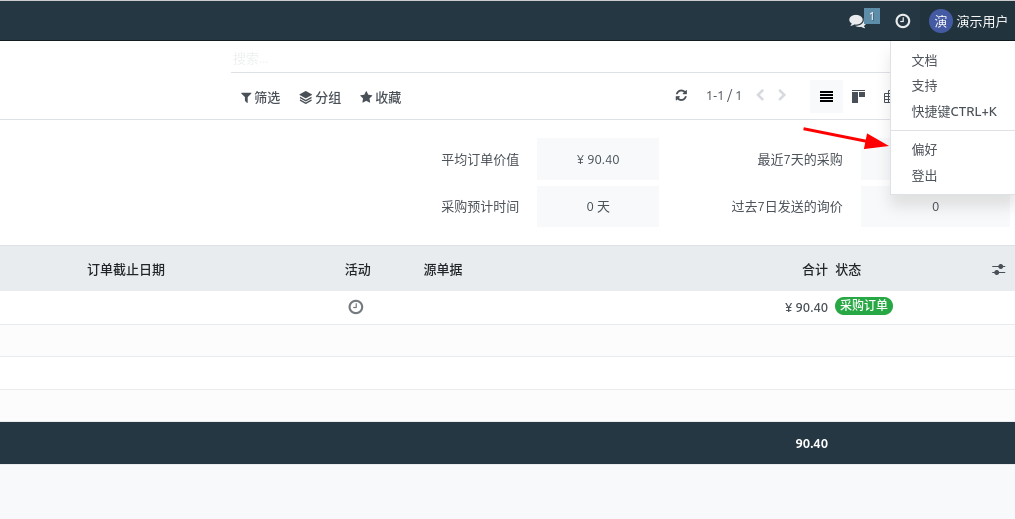Click the 平均订单价值 label
Viewport: 1015px width, 519px height.
480,160
